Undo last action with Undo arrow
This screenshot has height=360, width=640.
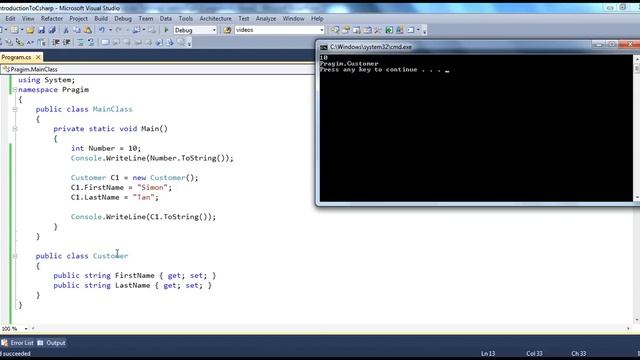pos(102,30)
